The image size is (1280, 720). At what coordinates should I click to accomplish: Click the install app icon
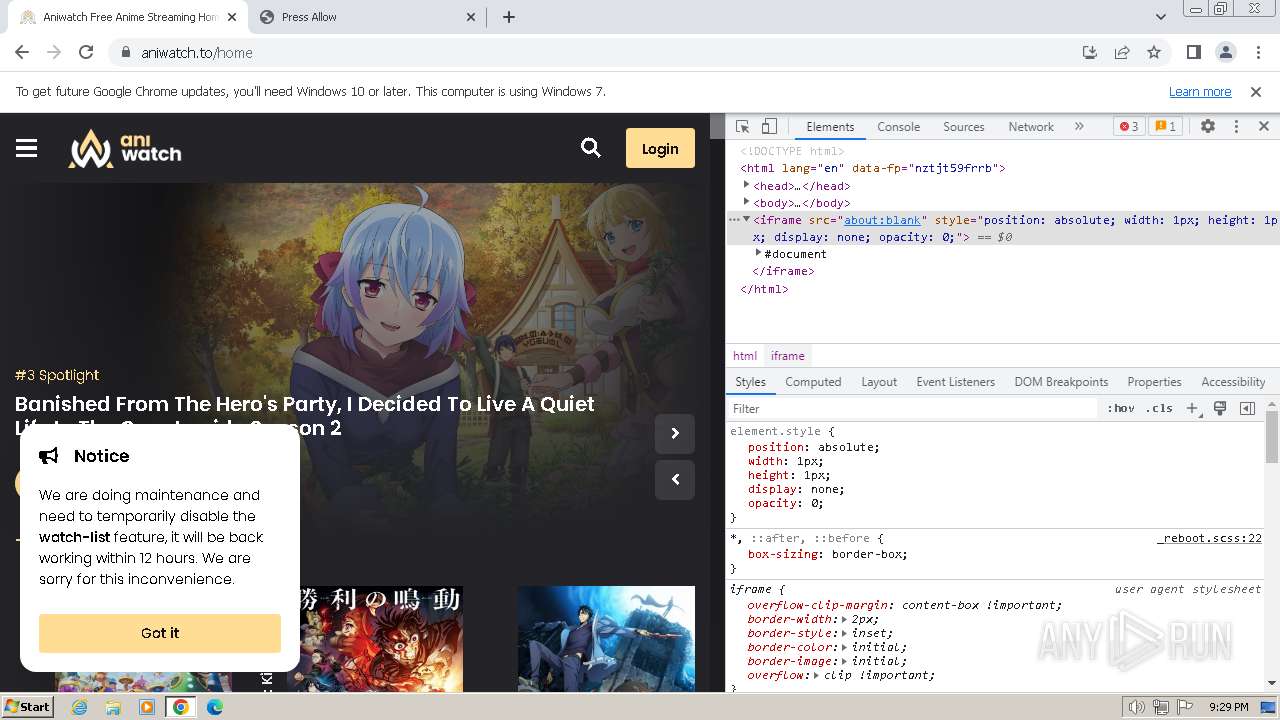[1090, 52]
